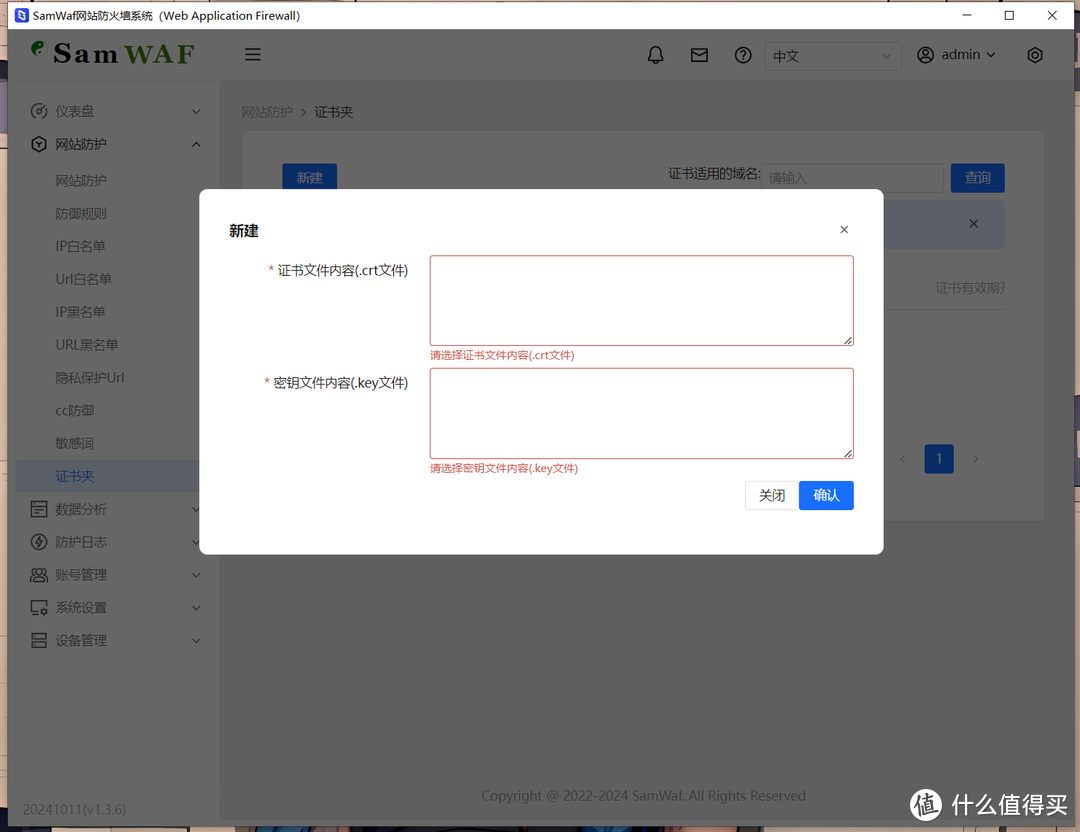Viewport: 1080px width, 832px height.
Task: Click the notification bell icon
Action: (x=655, y=55)
